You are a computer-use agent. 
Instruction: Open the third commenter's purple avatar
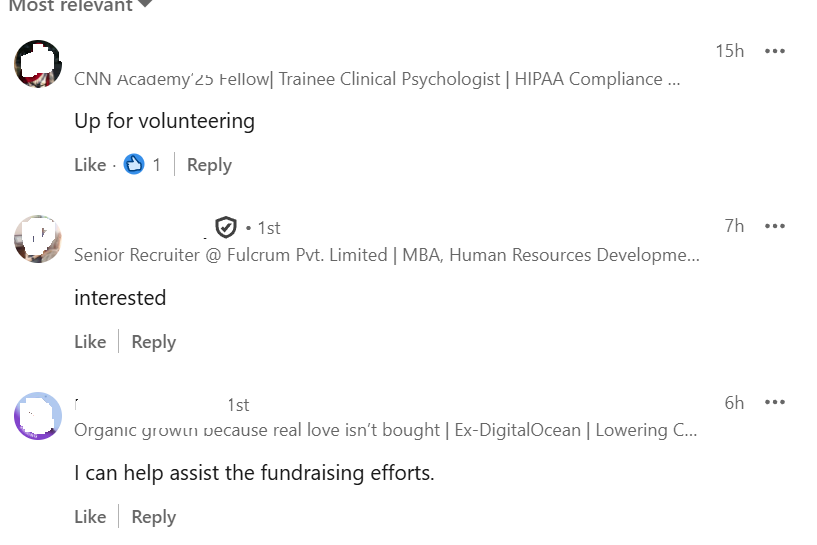click(x=38, y=415)
